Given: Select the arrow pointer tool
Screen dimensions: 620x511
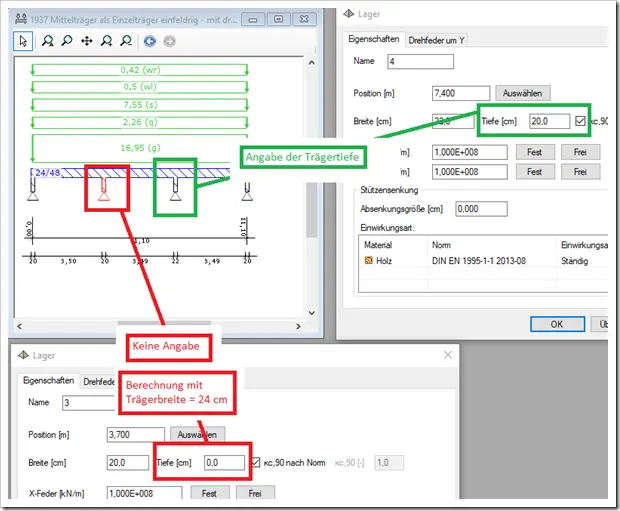Looking at the screenshot, I should tap(23, 41).
